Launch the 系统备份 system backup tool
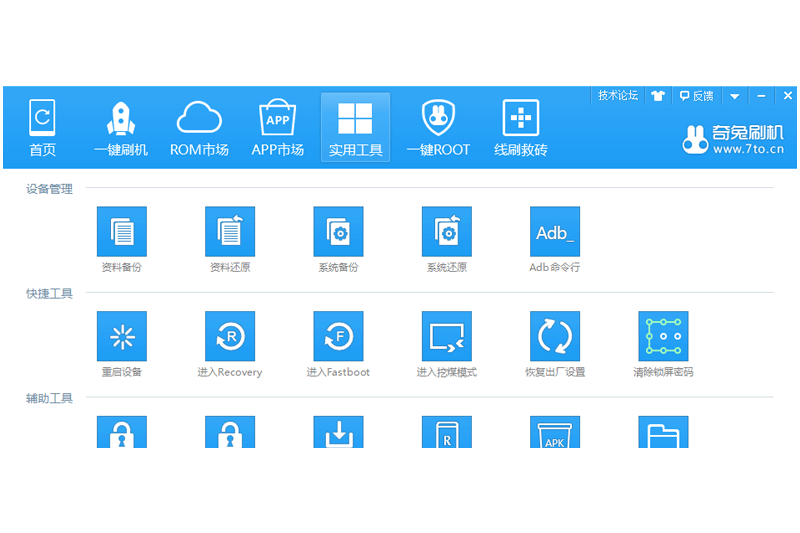800x533 pixels. [338, 231]
